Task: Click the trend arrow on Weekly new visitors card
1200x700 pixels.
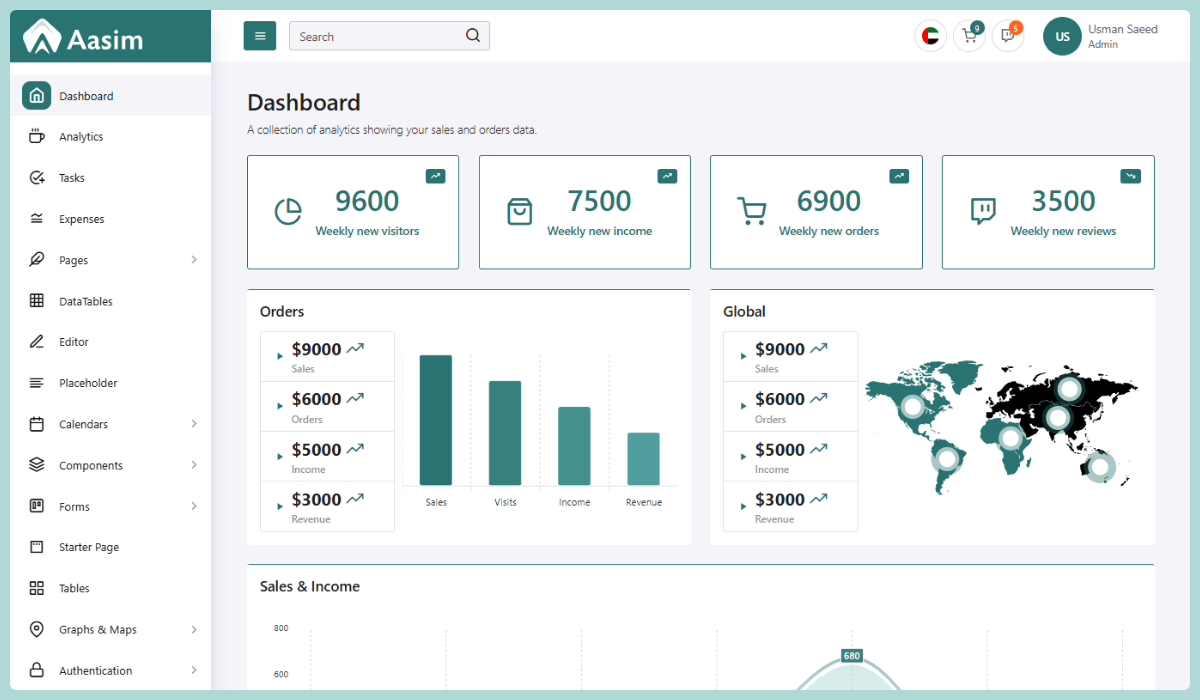Action: (435, 175)
